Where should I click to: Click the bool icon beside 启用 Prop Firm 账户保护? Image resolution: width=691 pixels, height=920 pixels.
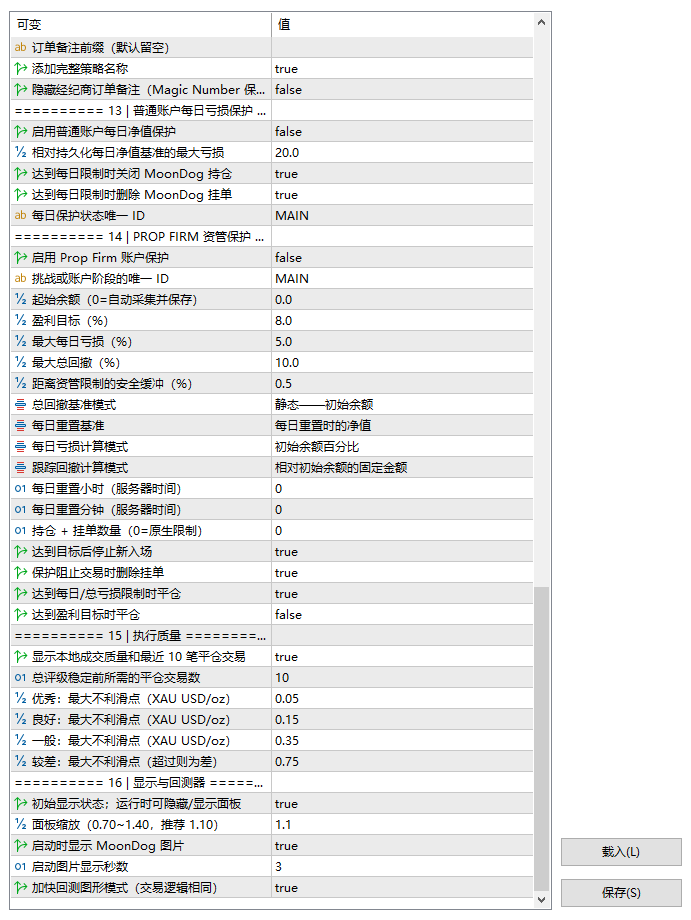(21, 258)
